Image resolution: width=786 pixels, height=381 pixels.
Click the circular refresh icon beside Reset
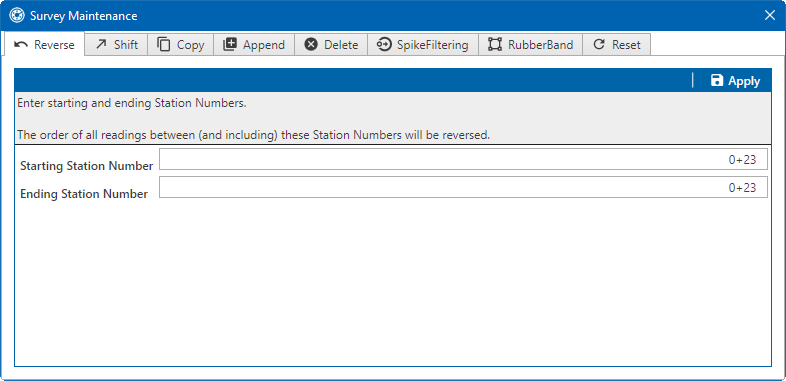click(599, 45)
